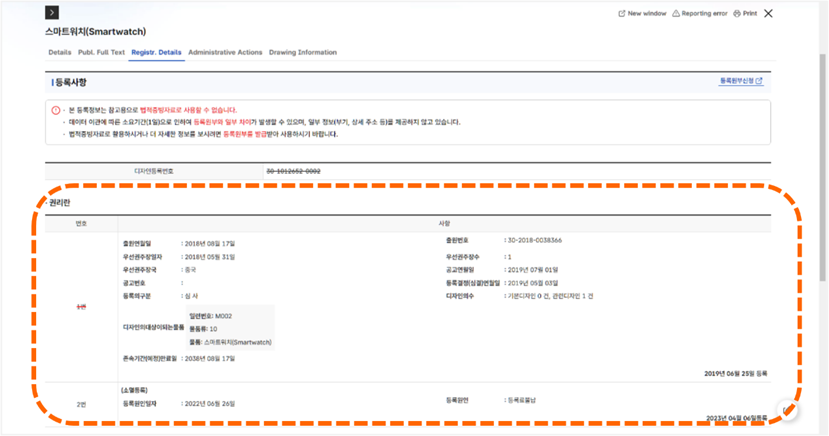Click the arrow button above the Smartwatch title
829x436 pixels.
[53, 13]
